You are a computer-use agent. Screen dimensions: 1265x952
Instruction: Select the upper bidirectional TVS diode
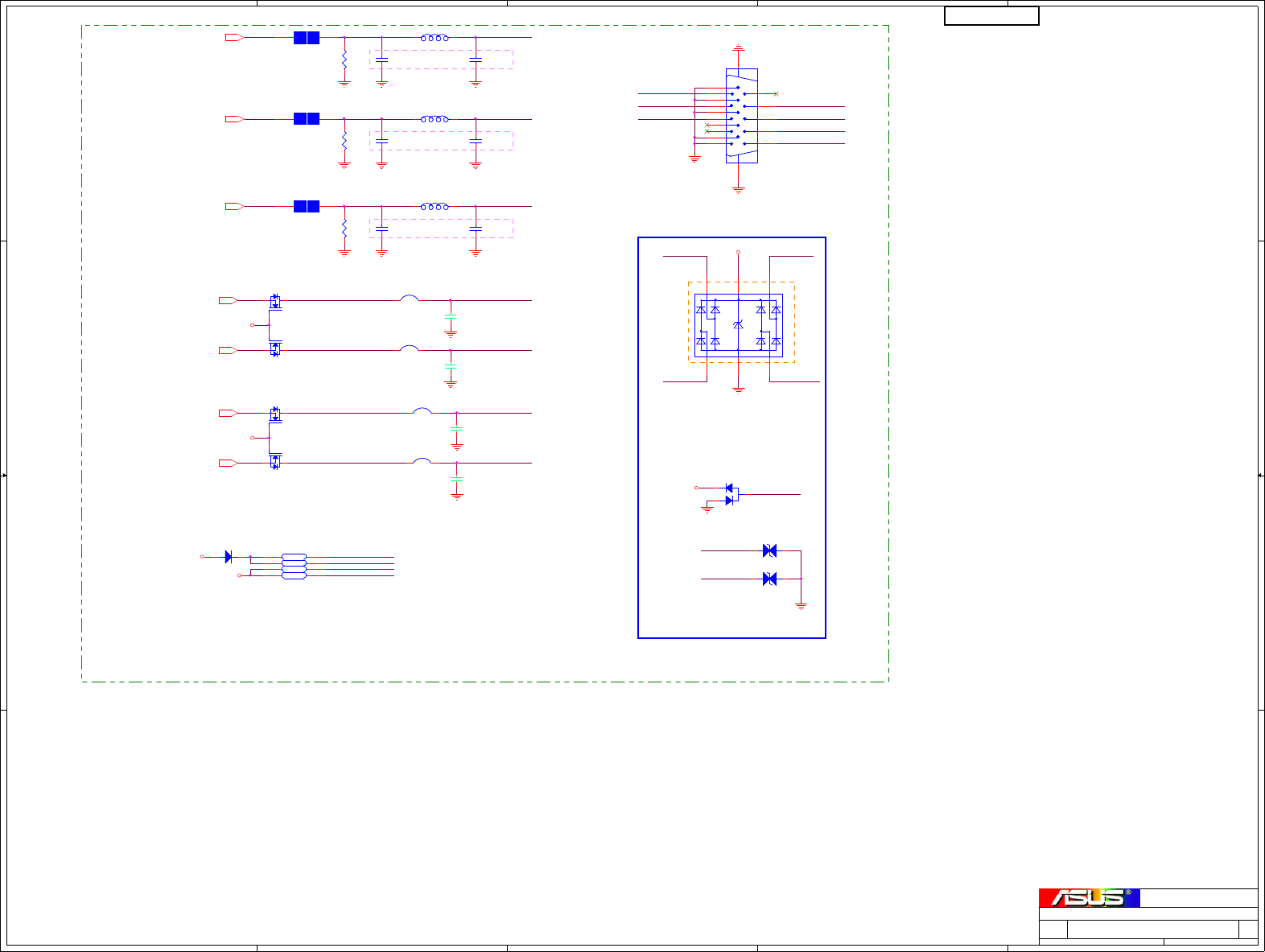click(x=769, y=551)
